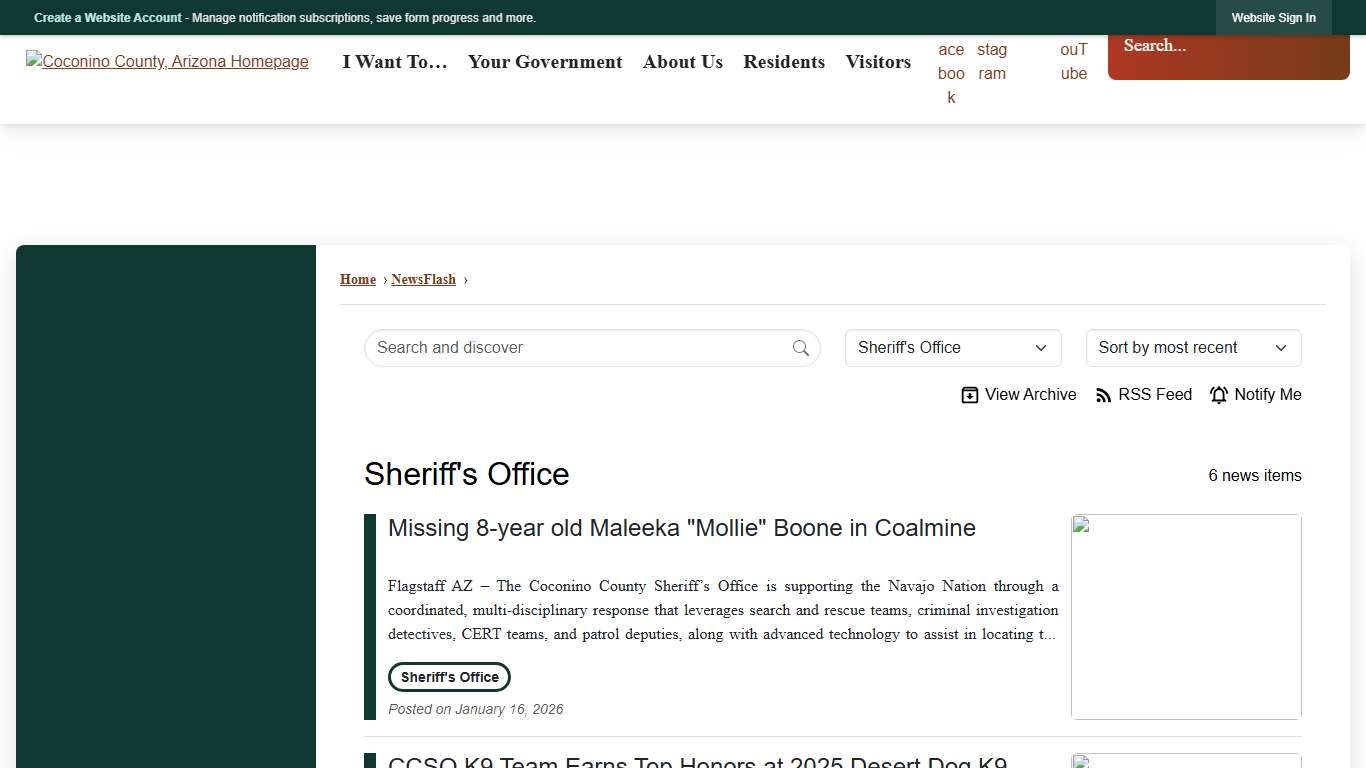
Task: Click the RSS Feed icon
Action: tap(1102, 394)
